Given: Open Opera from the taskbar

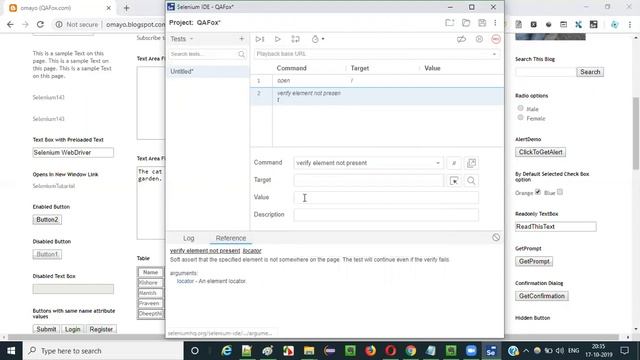Looking at the screenshot, I should 391,351.
